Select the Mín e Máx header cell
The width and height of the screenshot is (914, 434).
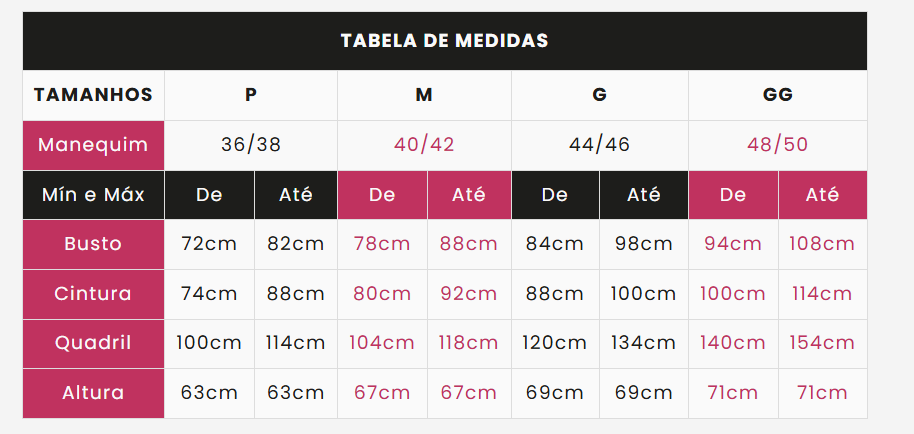click(93, 195)
